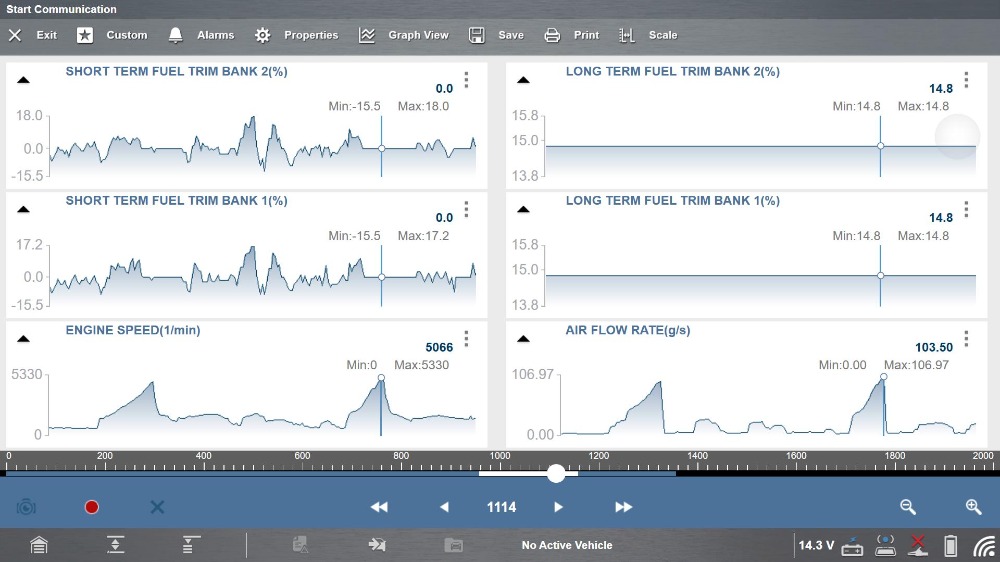The height and width of the screenshot is (562, 1000).
Task: Click the Save button
Action: point(497,35)
